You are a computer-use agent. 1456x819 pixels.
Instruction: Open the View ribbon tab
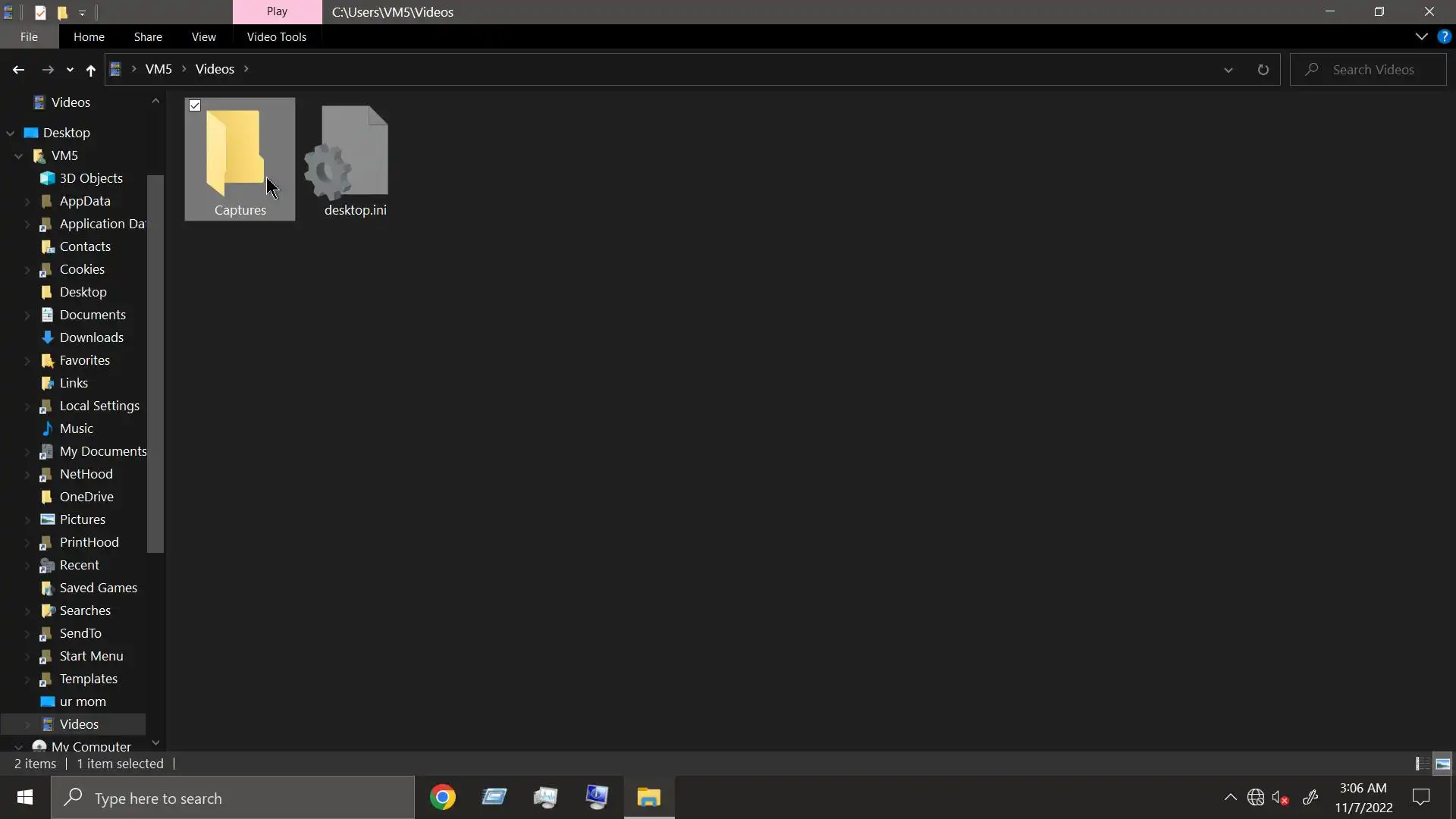203,36
